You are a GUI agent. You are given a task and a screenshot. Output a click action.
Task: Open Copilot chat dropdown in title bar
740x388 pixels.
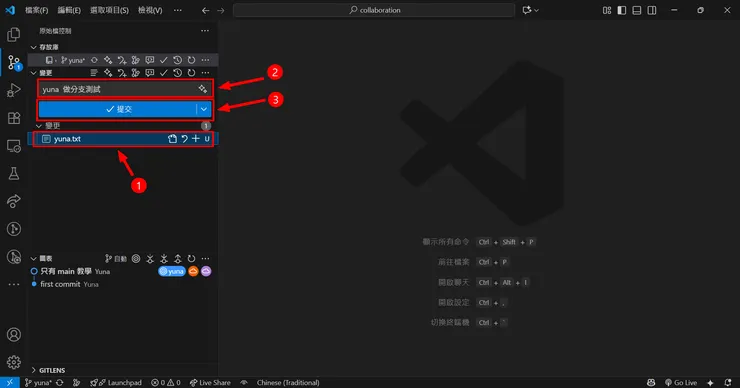click(x=530, y=10)
